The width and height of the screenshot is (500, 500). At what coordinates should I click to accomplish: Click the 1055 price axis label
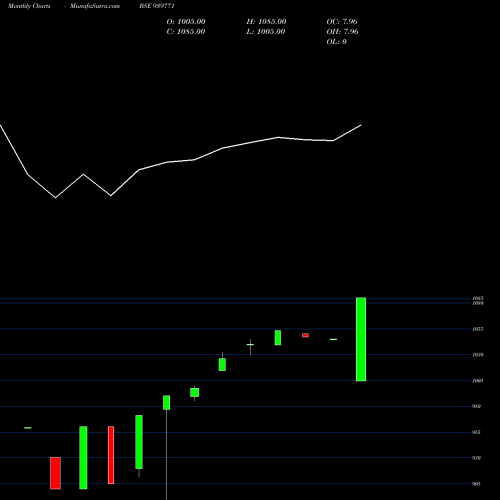(478, 329)
